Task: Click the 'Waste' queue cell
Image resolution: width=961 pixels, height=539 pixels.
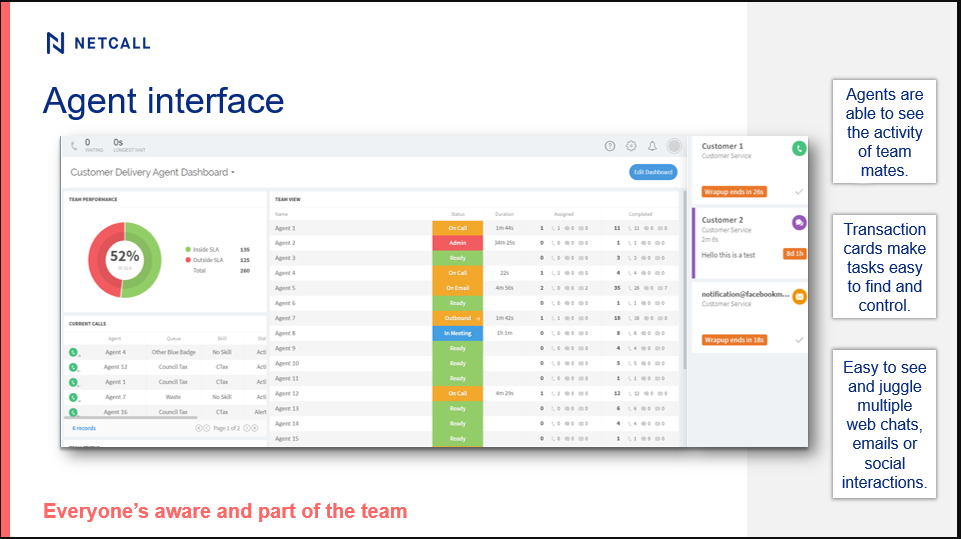Action: click(x=173, y=397)
